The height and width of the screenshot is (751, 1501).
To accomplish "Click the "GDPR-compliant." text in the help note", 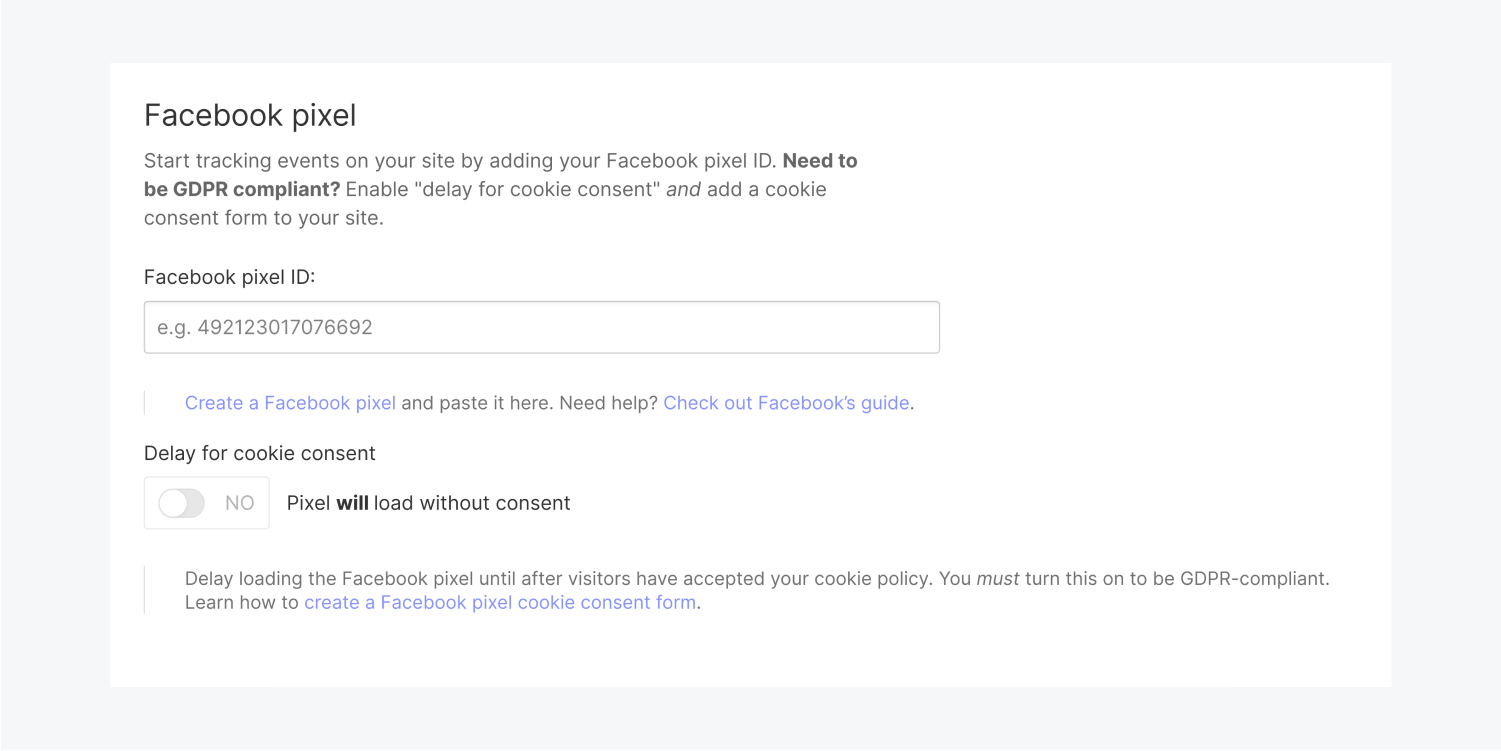I will pyautogui.click(x=1254, y=579).
